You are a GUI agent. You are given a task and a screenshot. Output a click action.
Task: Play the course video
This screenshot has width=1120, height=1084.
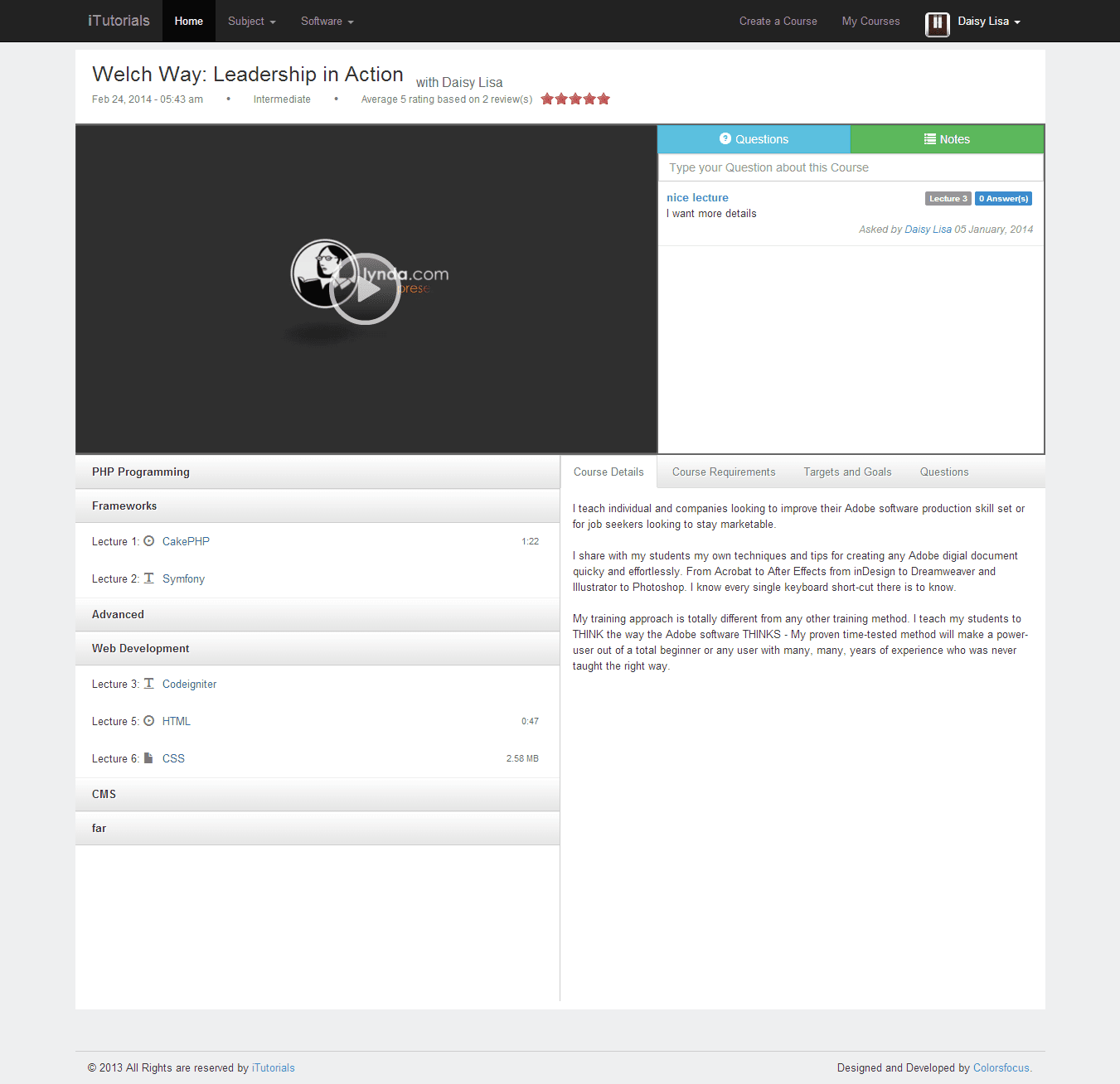pyautogui.click(x=366, y=288)
